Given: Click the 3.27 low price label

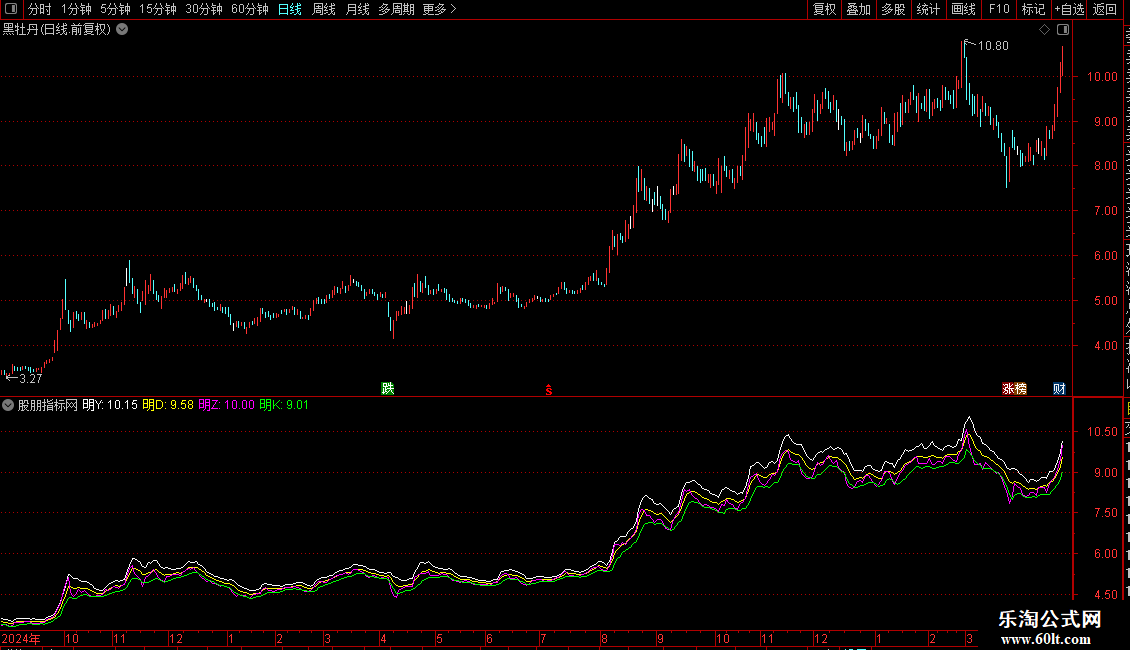Looking at the screenshot, I should tap(31, 379).
